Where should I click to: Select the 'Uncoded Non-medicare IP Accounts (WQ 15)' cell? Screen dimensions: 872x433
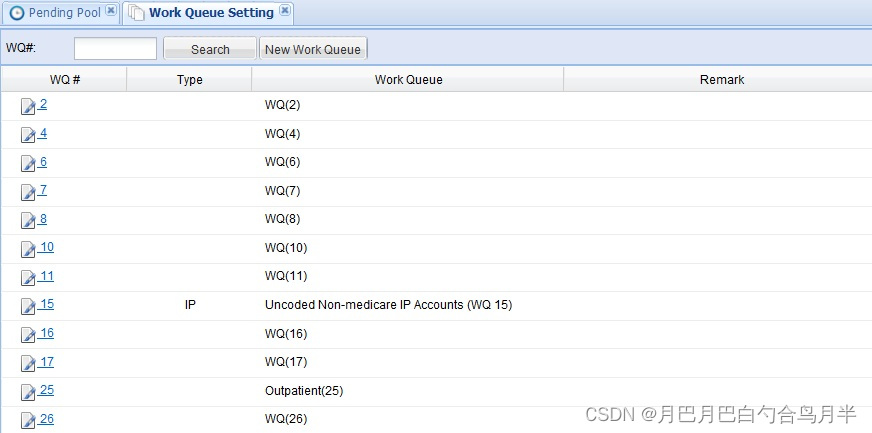(x=388, y=305)
